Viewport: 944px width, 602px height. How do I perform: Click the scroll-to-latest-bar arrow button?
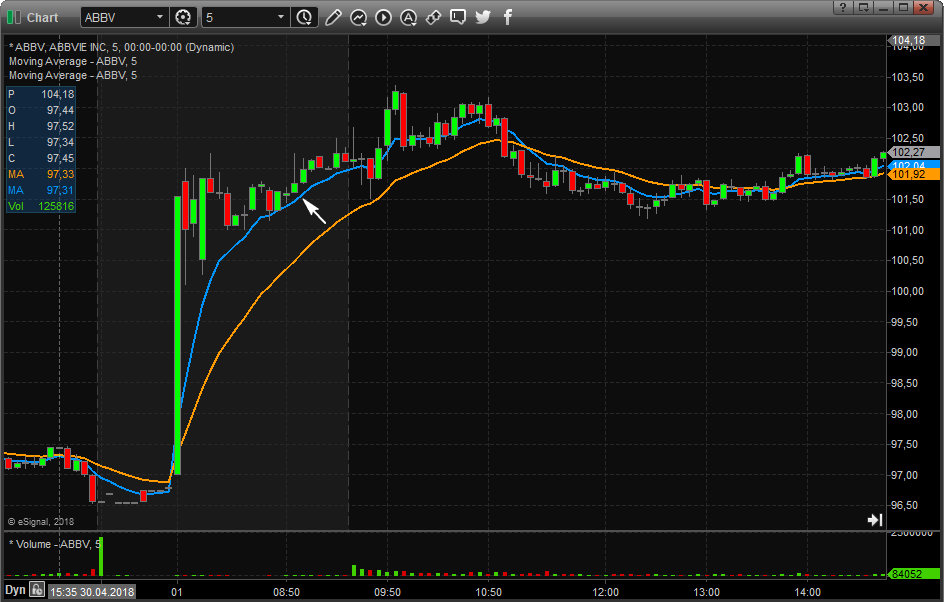[x=874, y=520]
